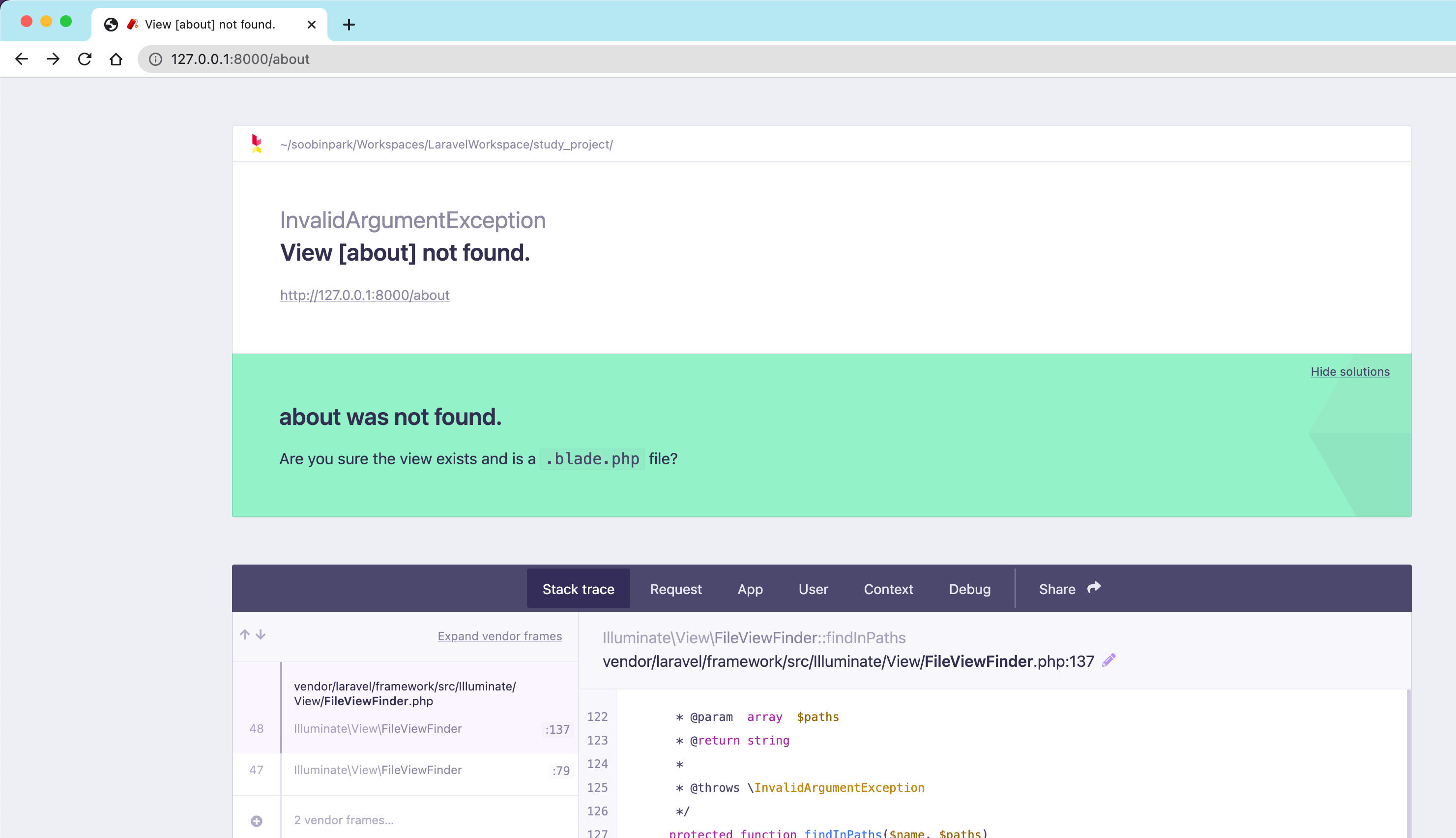Click the browser forward arrow
Screen dimensions: 1456x838
coord(53,60)
